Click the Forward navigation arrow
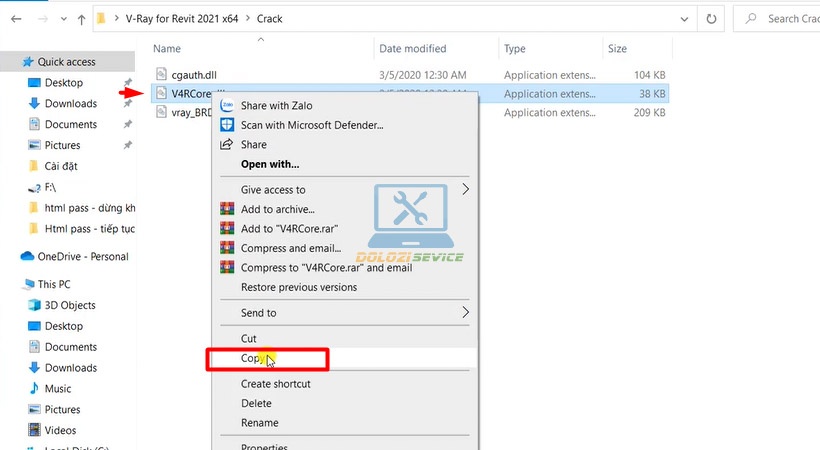The image size is (820, 450). [x=43, y=19]
